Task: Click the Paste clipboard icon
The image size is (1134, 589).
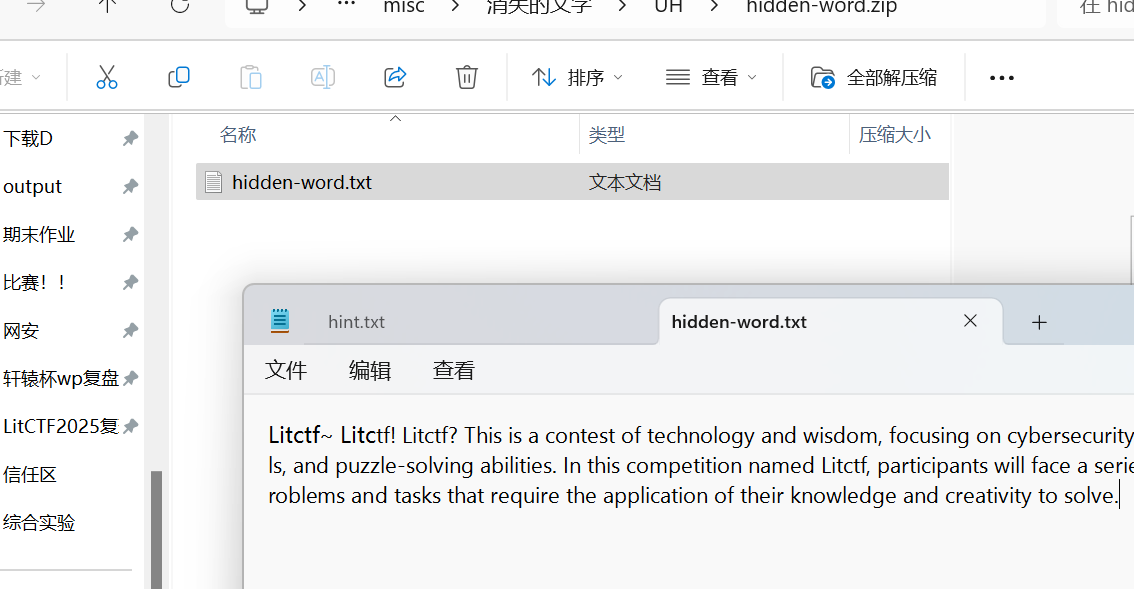Action: point(250,77)
